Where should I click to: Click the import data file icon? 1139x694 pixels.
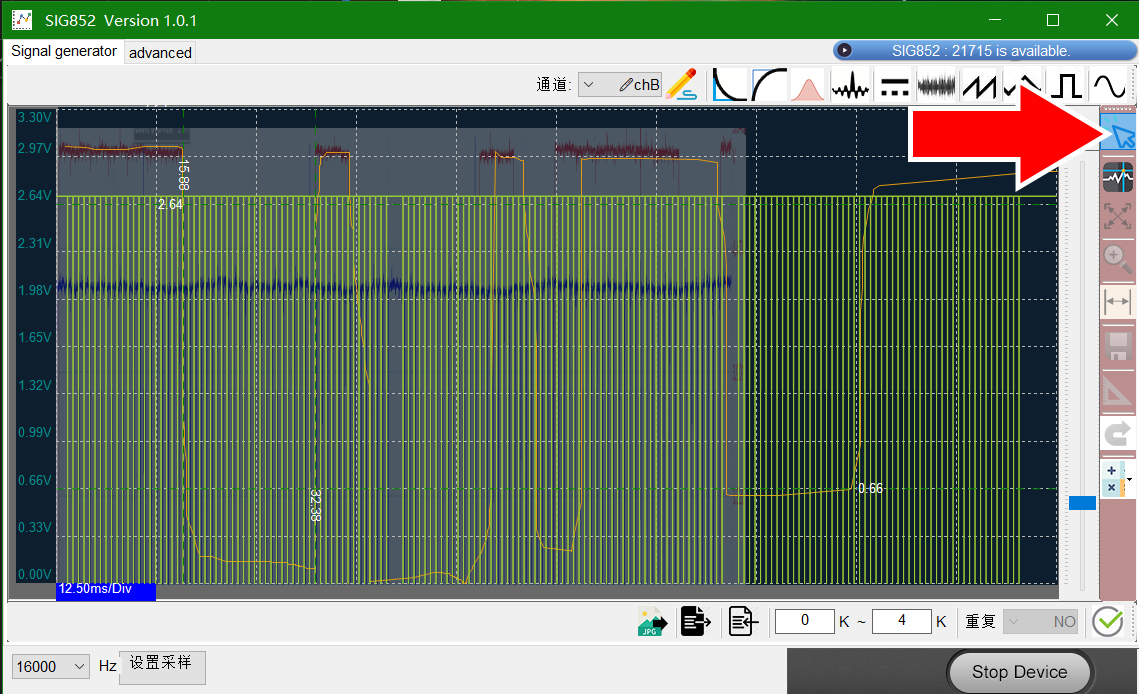tap(742, 621)
